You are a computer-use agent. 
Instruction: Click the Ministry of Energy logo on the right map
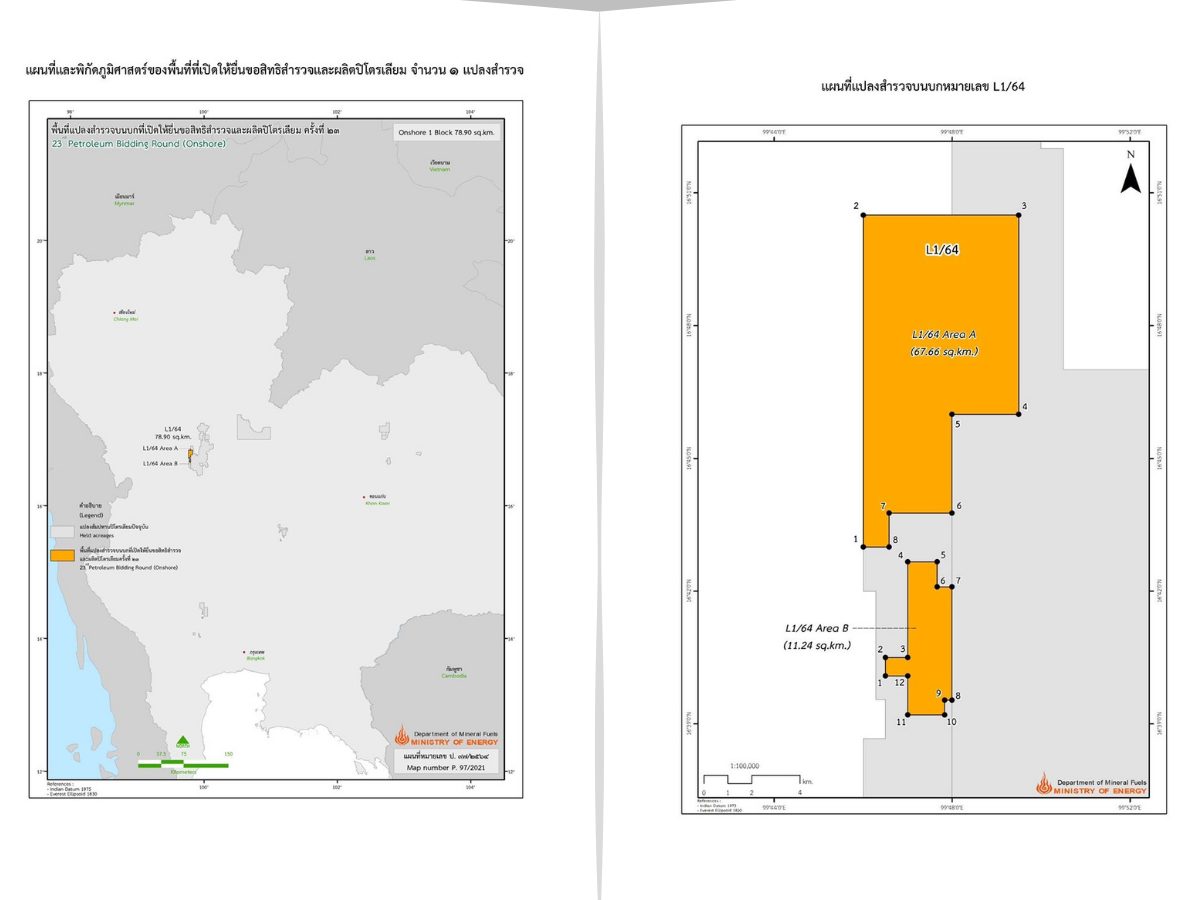(x=1044, y=784)
